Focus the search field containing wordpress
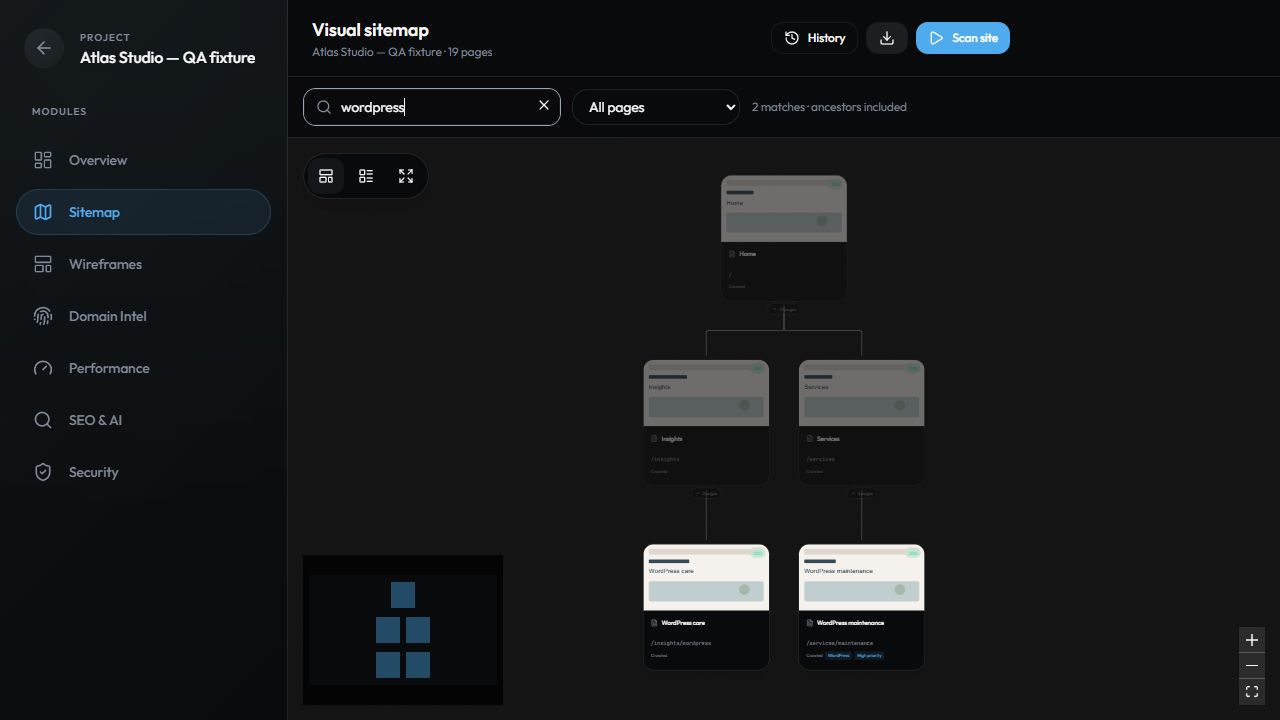This screenshot has width=1280, height=720. (x=432, y=107)
